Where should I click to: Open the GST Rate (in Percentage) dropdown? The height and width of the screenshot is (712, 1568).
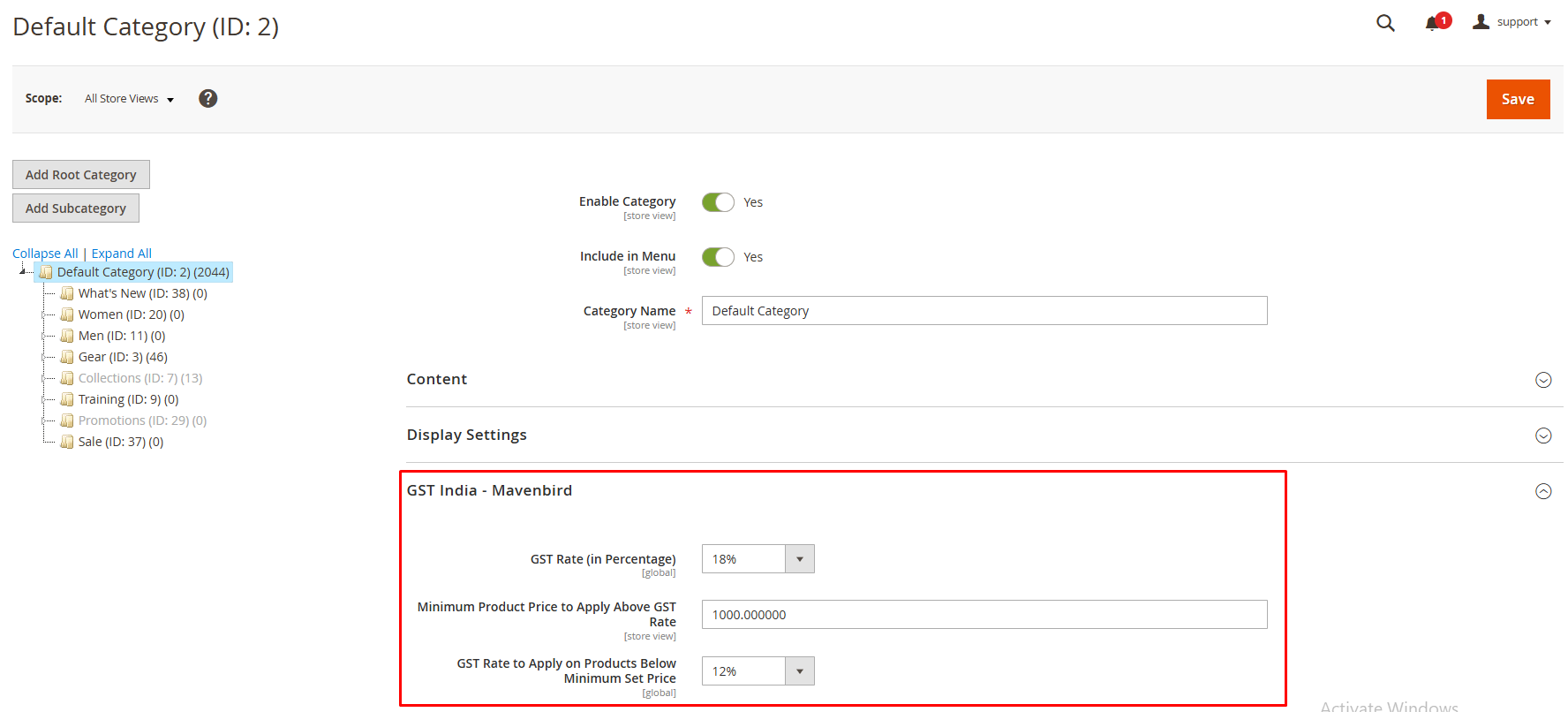[758, 559]
